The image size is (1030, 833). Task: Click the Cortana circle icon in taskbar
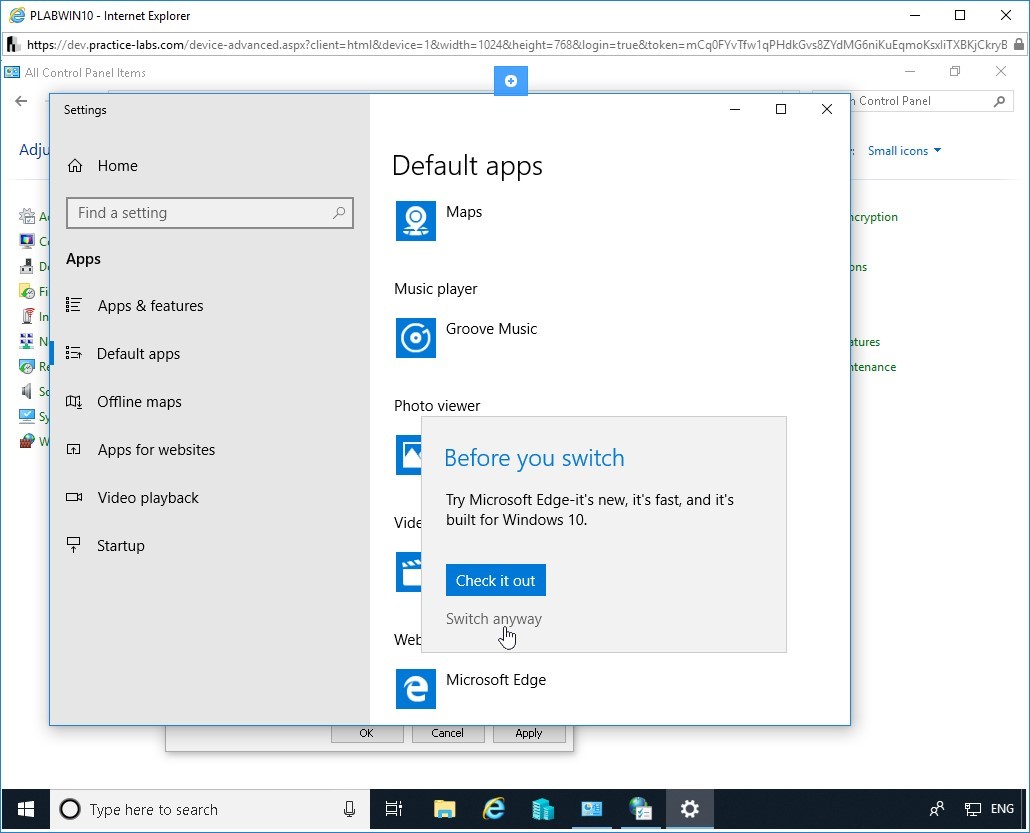point(70,809)
